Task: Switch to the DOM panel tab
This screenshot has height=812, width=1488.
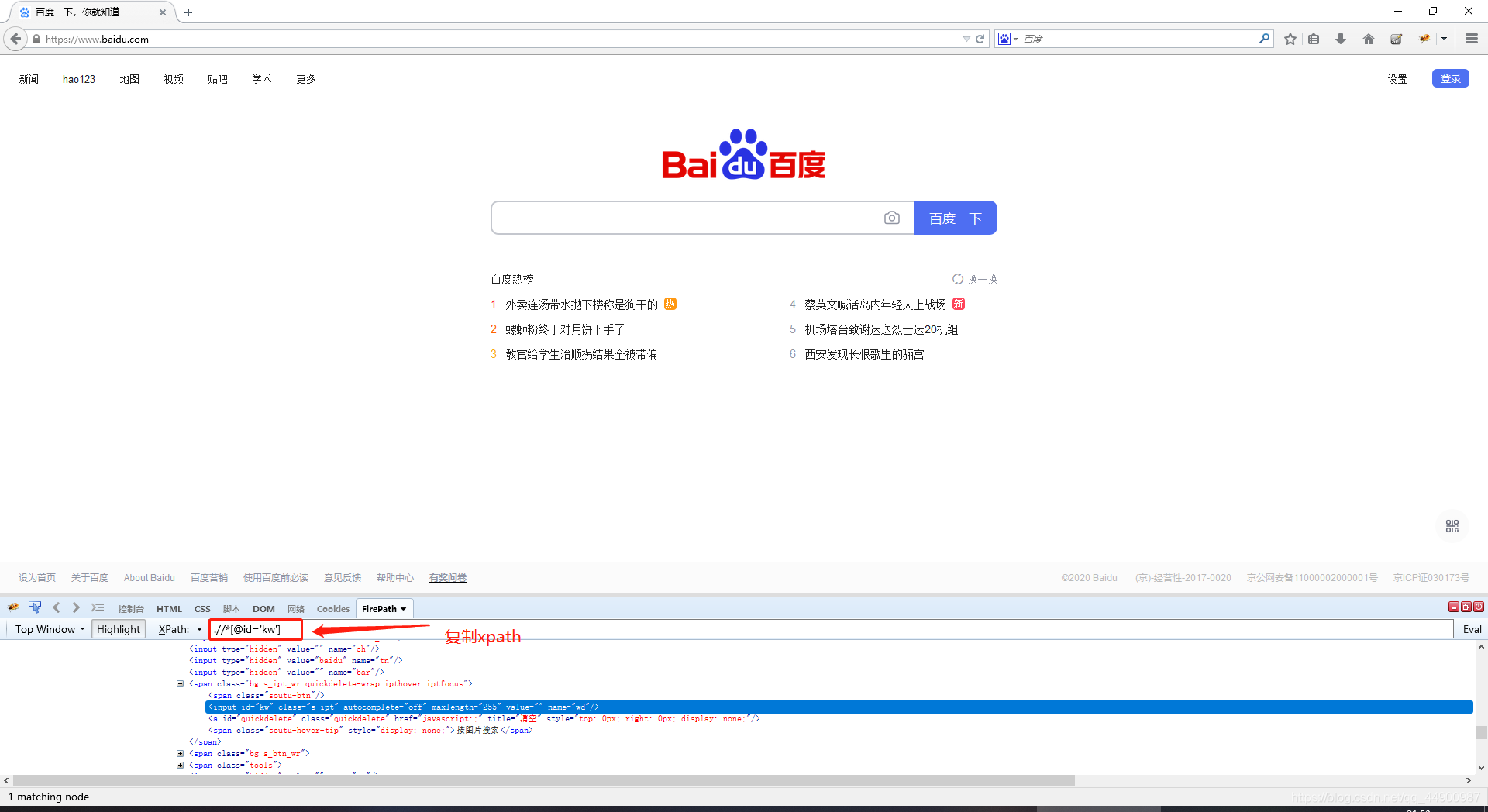Action: pyautogui.click(x=263, y=609)
